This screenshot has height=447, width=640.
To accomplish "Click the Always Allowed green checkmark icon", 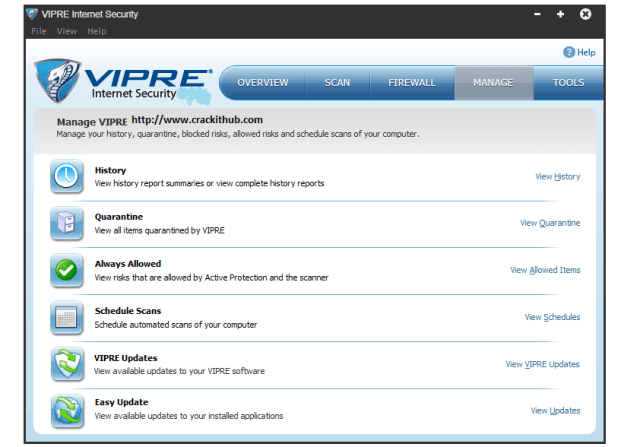I will [67, 270].
